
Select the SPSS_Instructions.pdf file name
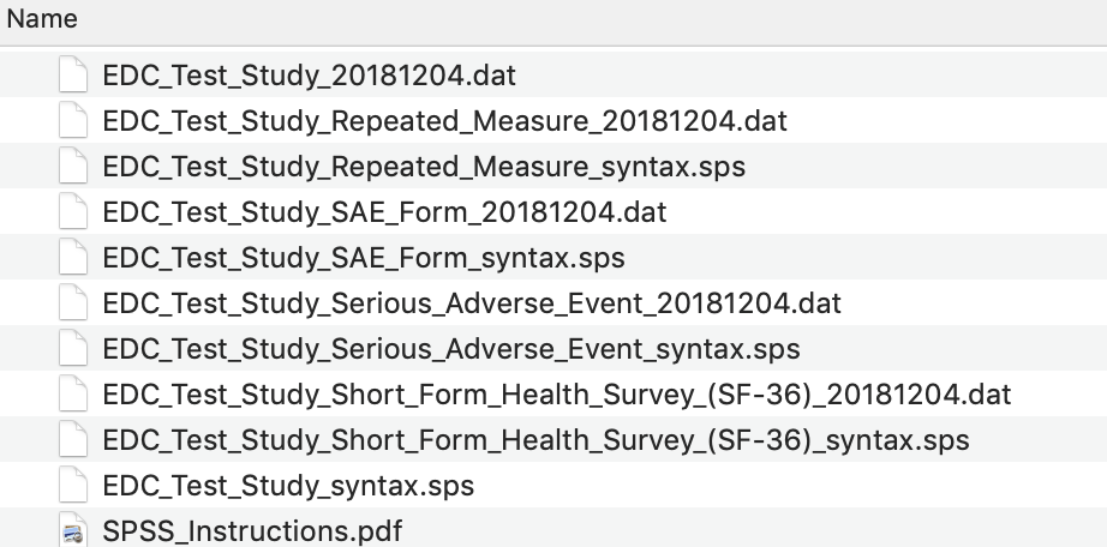[x=252, y=533]
